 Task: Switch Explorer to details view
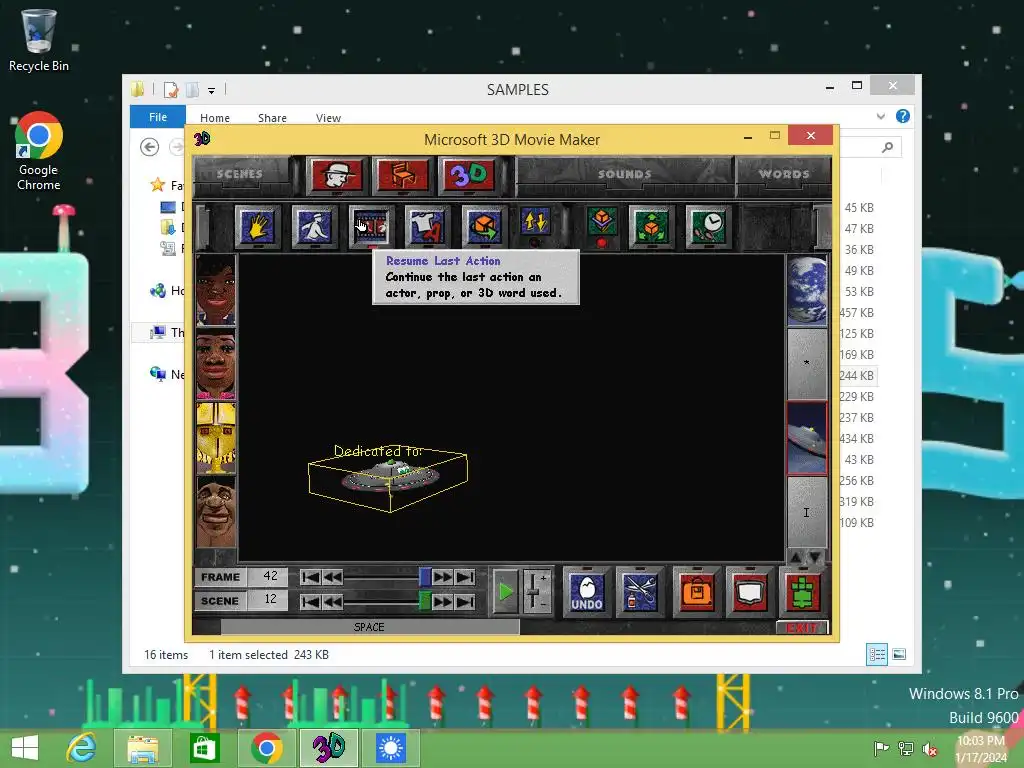[876, 654]
